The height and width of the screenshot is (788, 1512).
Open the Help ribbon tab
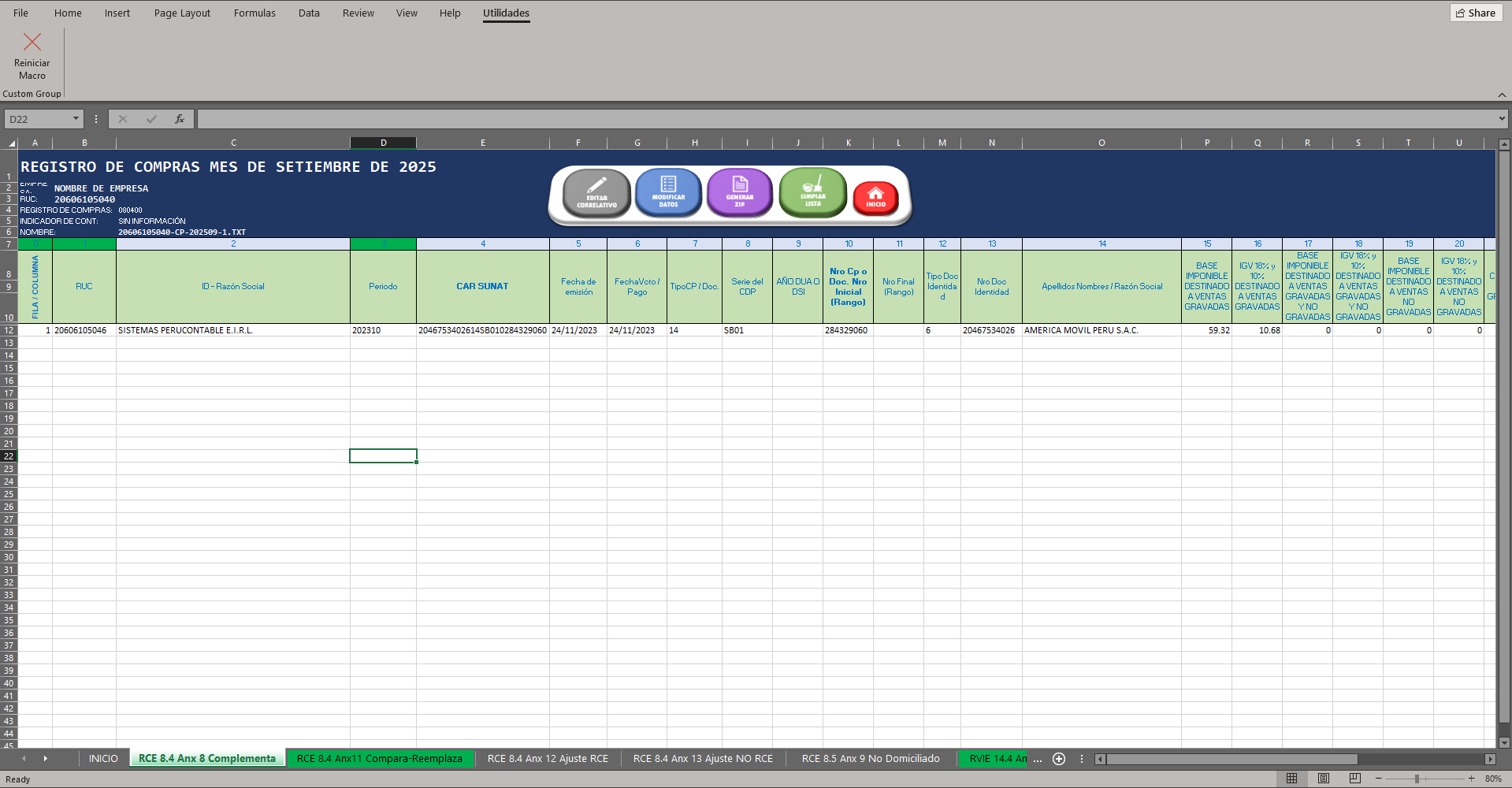pyautogui.click(x=450, y=13)
